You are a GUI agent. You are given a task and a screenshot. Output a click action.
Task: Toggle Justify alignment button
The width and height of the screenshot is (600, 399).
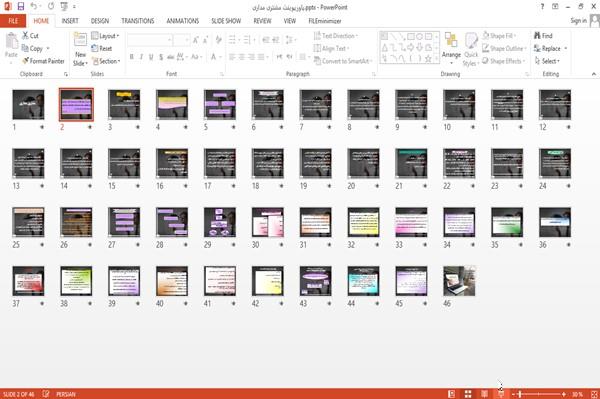(261, 57)
